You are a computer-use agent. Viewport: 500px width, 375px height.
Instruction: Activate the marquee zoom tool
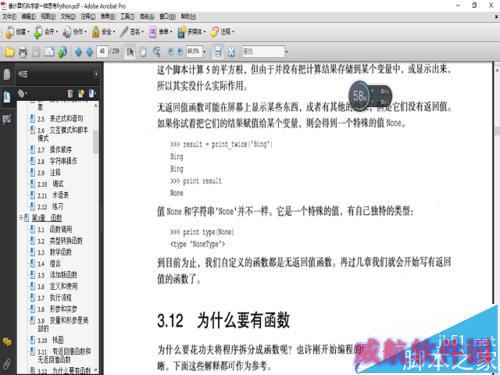point(156,52)
